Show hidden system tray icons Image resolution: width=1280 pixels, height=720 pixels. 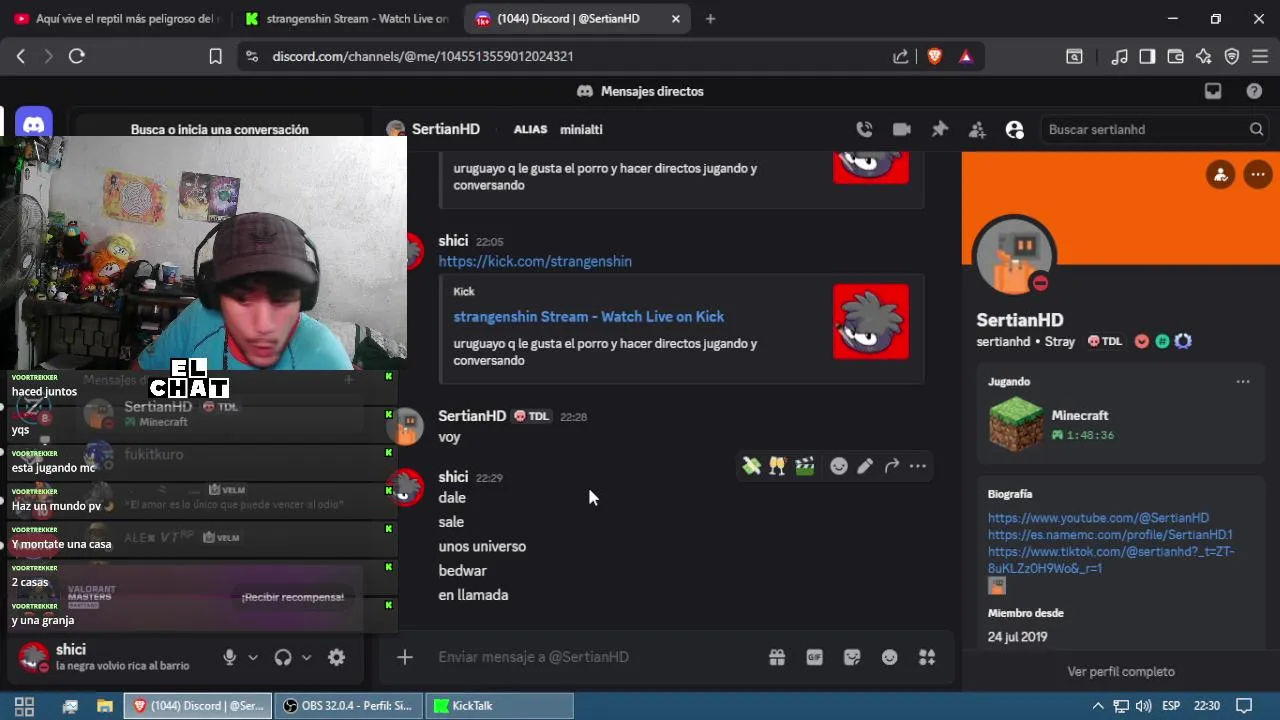click(x=1099, y=705)
